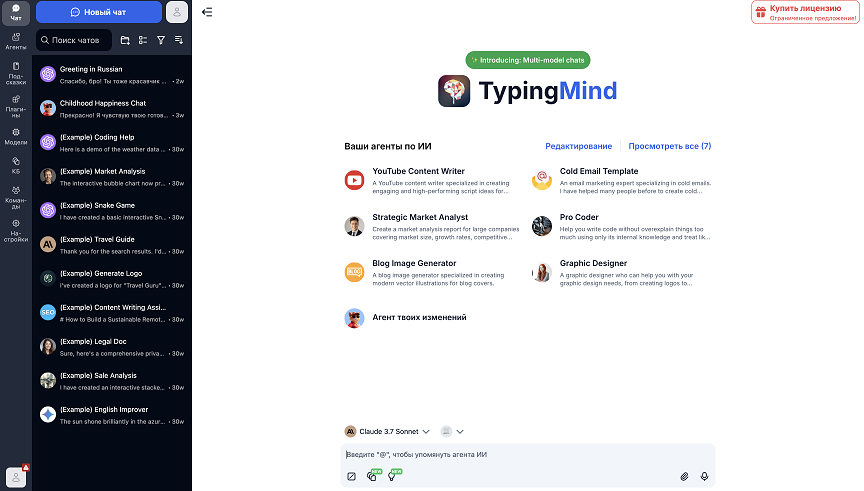864x491 pixels.
Task: Click the TypingMind logo icon
Action: tap(454, 91)
